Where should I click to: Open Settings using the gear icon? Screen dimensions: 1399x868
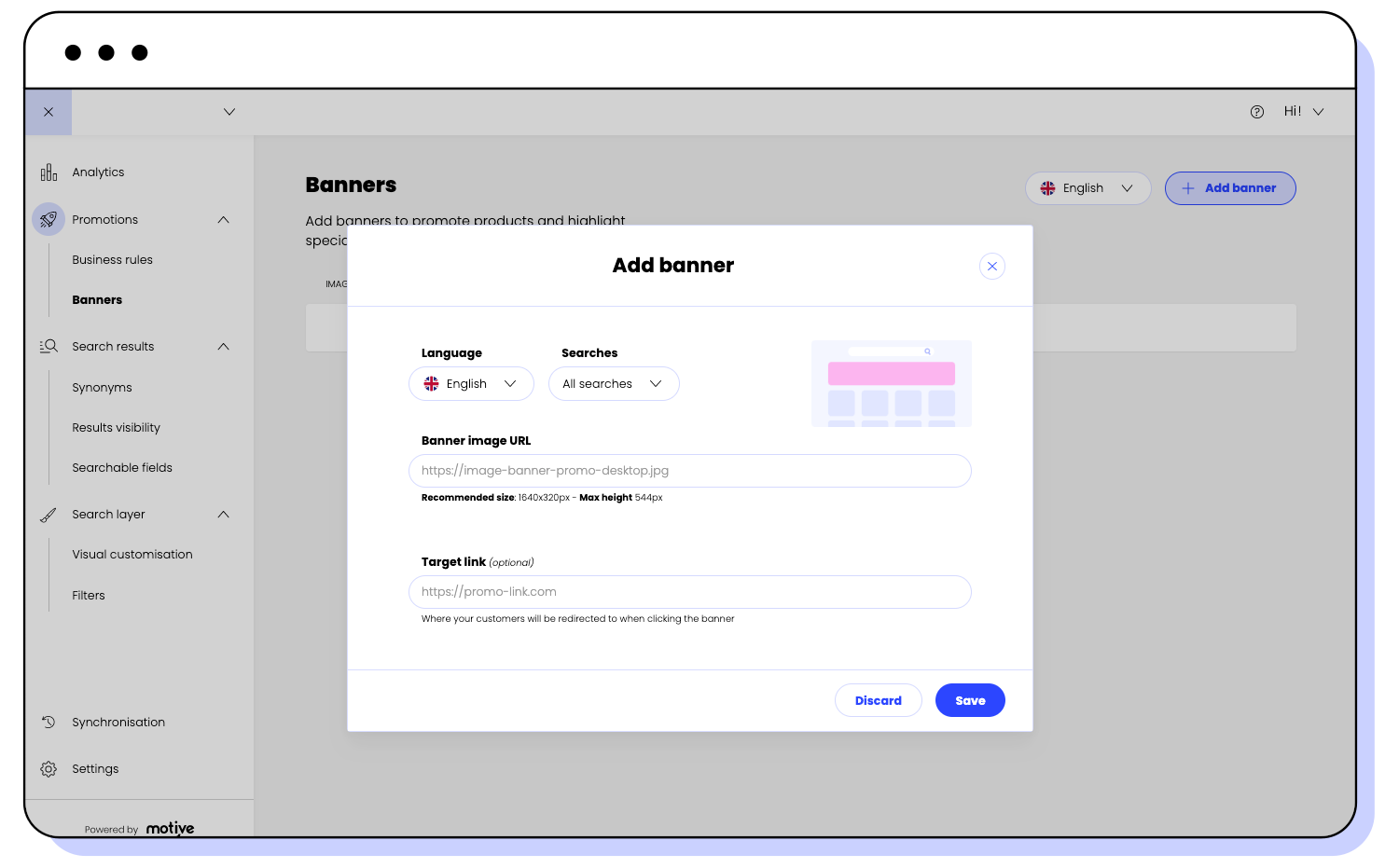click(48, 768)
